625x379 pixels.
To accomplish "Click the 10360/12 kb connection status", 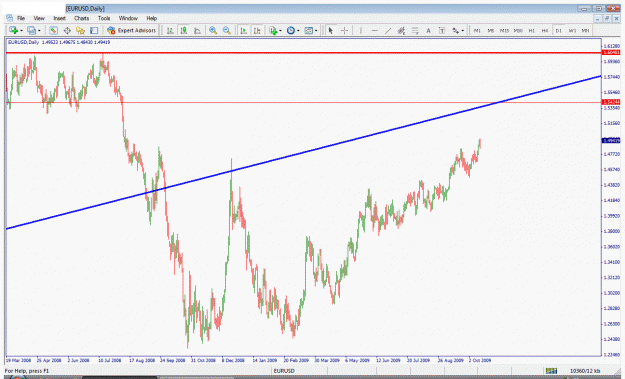I will click(585, 371).
